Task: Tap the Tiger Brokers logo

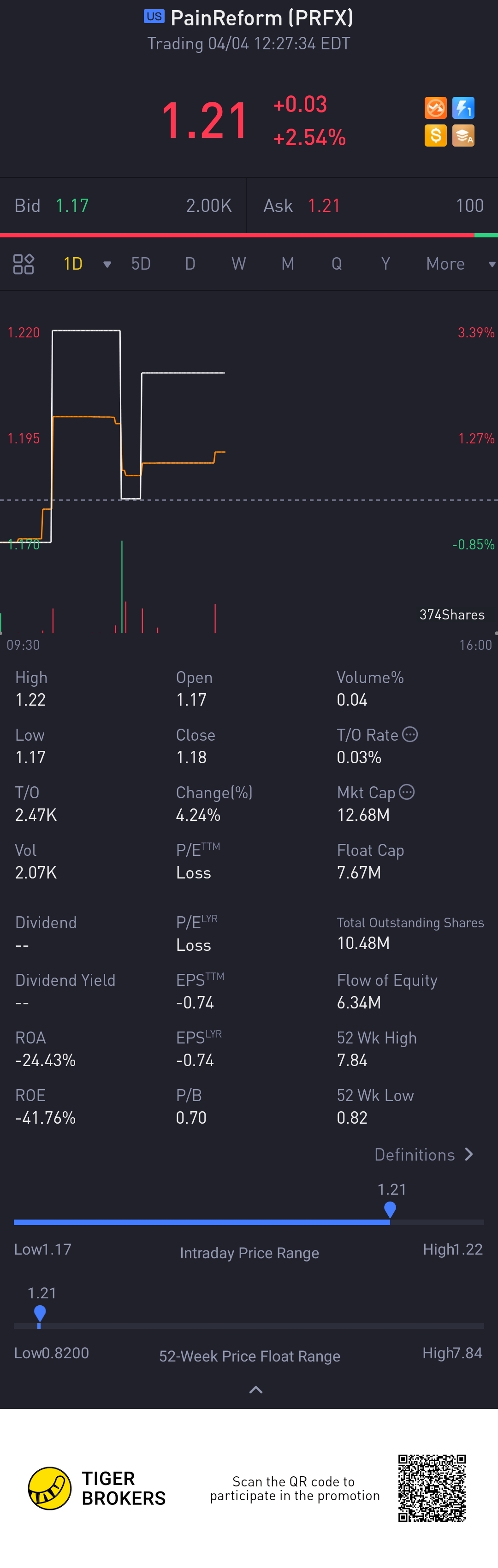Action: pyautogui.click(x=50, y=1488)
